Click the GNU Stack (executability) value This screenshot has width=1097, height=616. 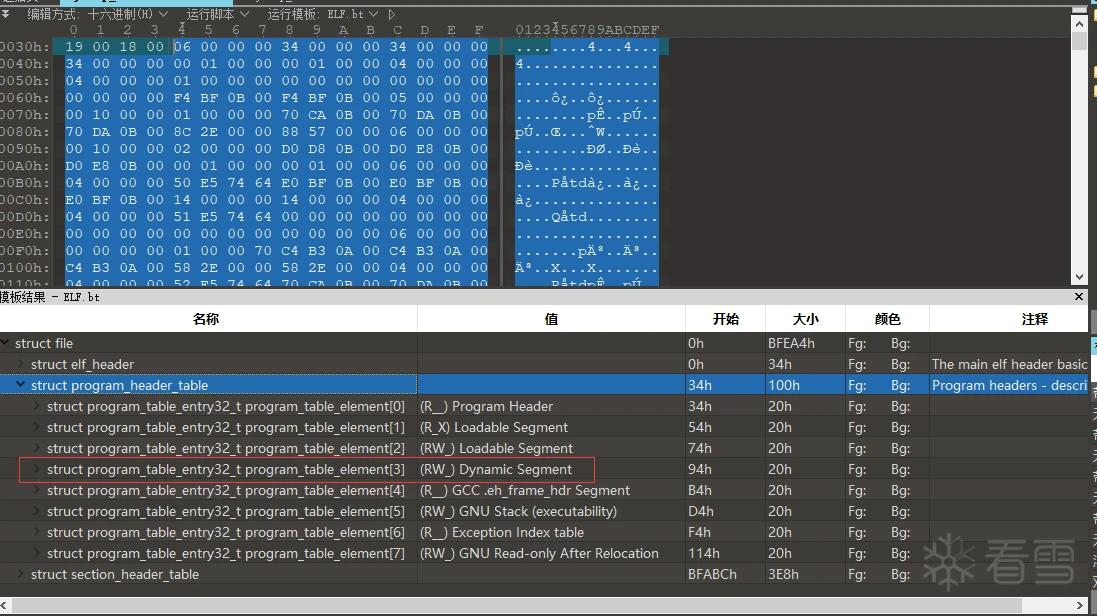[518, 511]
